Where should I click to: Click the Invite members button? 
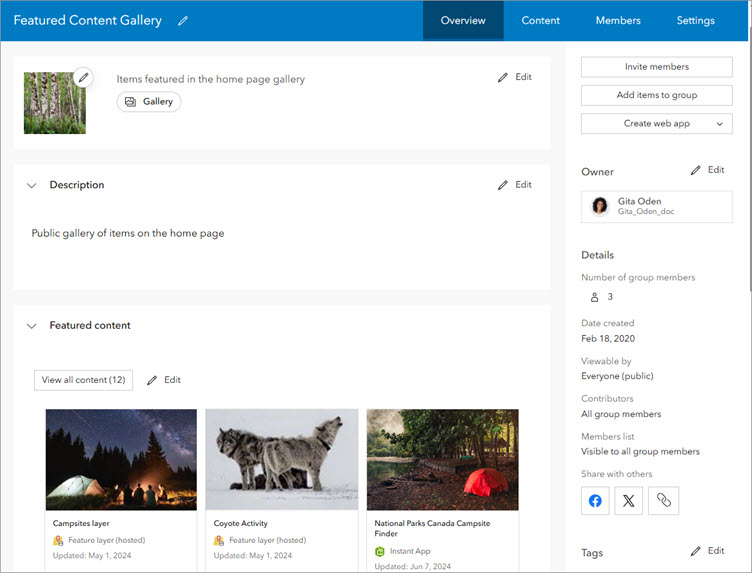pyautogui.click(x=656, y=67)
